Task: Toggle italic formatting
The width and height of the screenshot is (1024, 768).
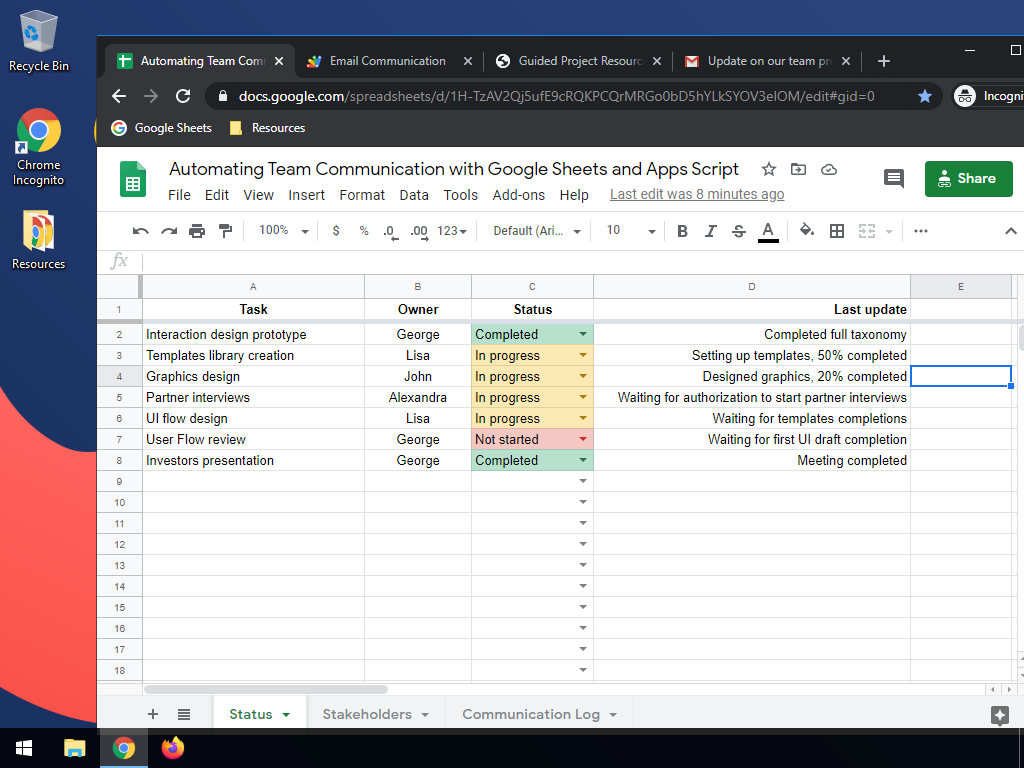Action: (x=710, y=231)
